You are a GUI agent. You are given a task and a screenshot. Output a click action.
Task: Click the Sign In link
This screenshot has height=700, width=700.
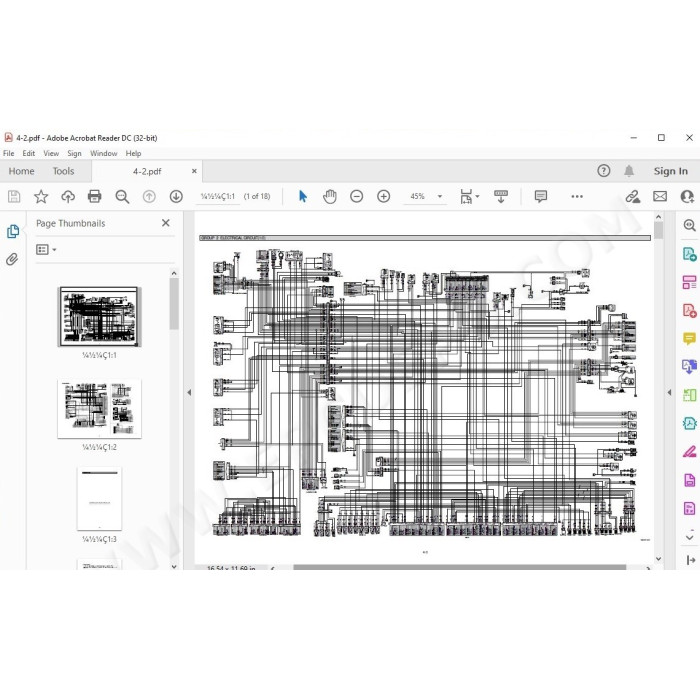point(671,171)
